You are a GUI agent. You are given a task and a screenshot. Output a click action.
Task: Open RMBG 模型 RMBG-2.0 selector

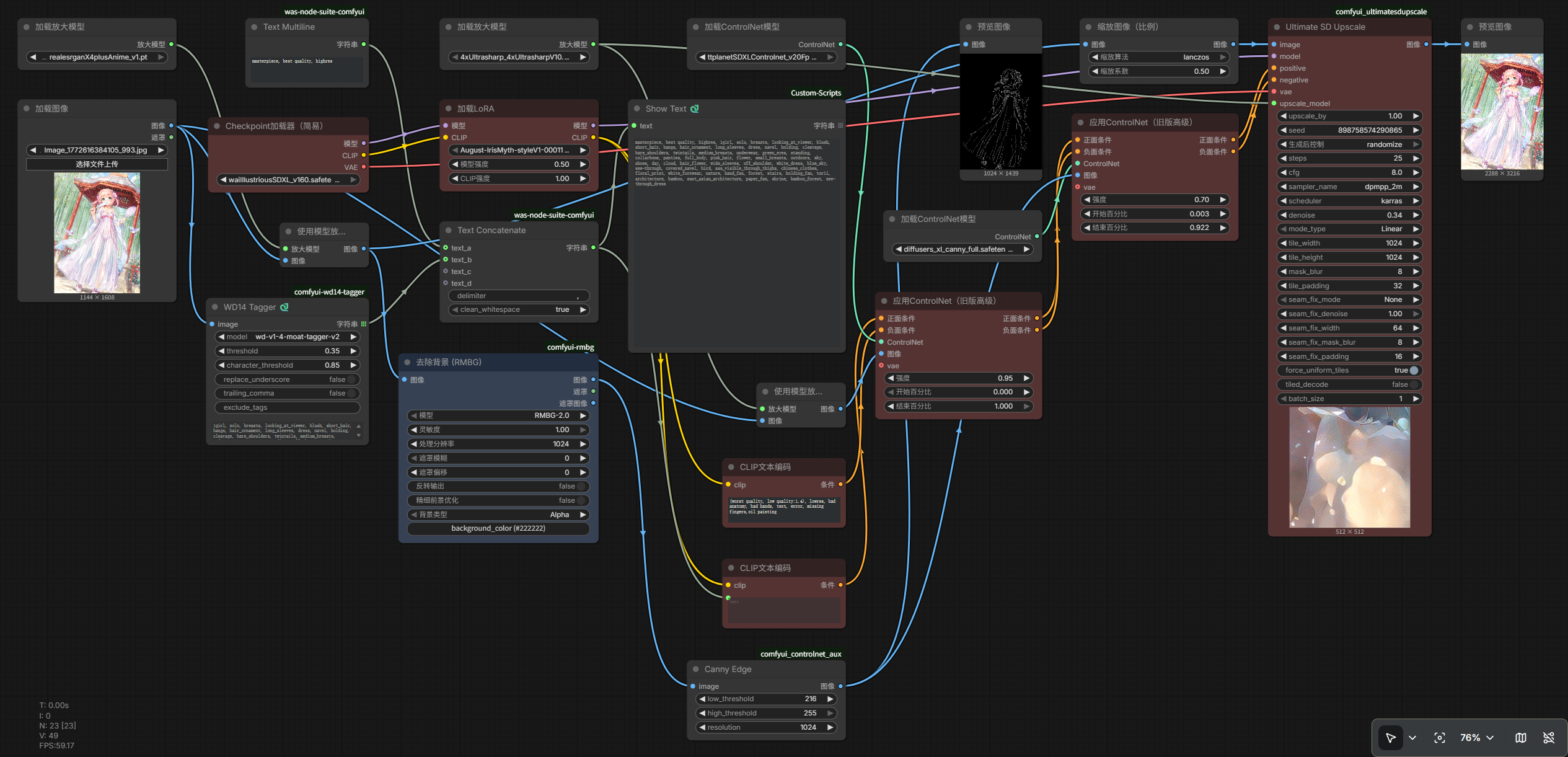coord(498,415)
